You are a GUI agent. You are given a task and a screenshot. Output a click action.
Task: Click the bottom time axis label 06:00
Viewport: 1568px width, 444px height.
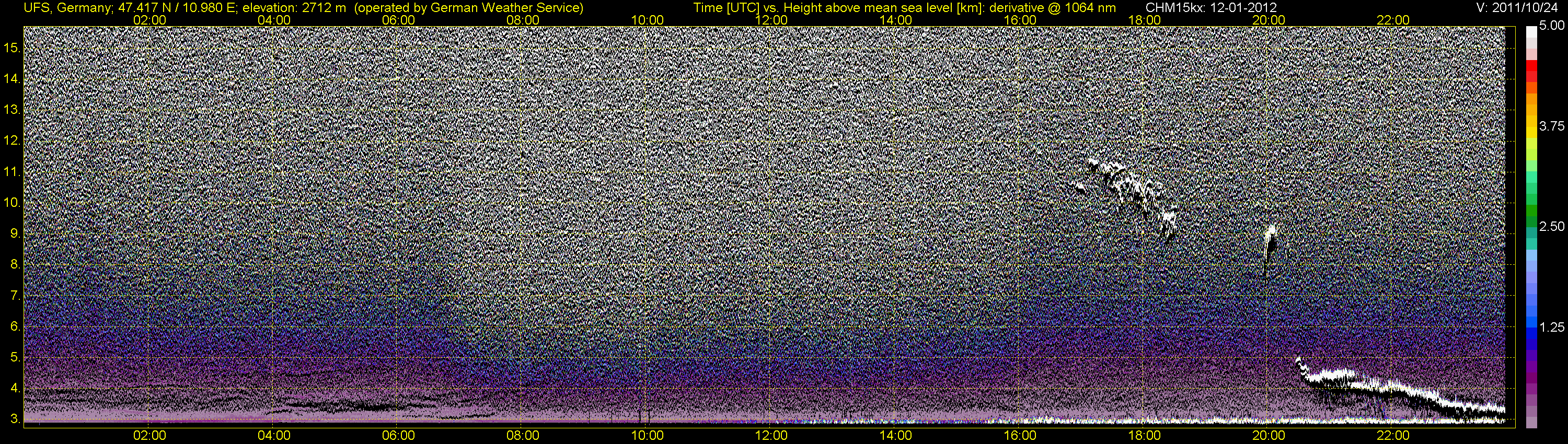pyautogui.click(x=399, y=436)
